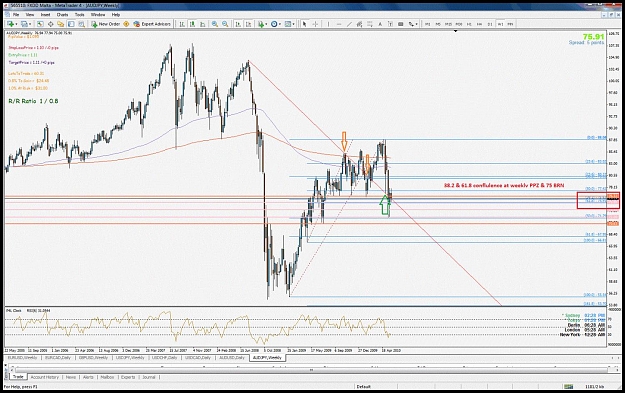This screenshot has height=393, width=625.
Task: Open a new chart with the toolbar icon
Action: coord(11,24)
